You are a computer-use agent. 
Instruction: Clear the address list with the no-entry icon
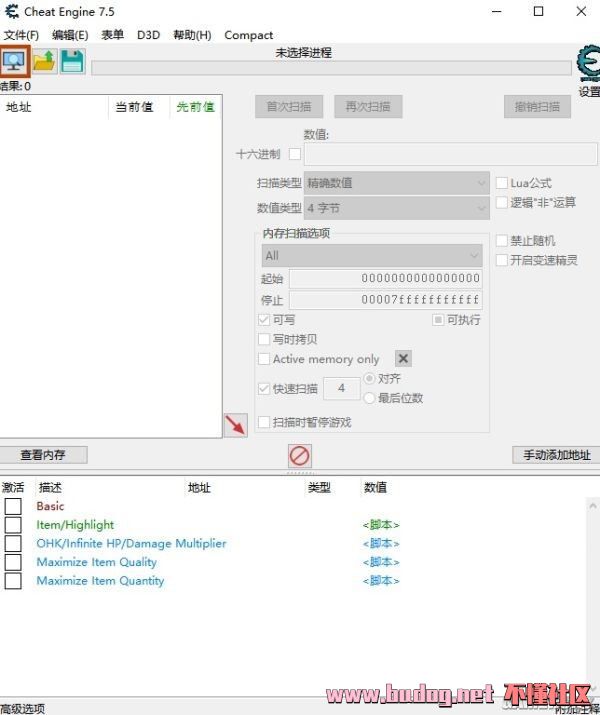(300, 456)
